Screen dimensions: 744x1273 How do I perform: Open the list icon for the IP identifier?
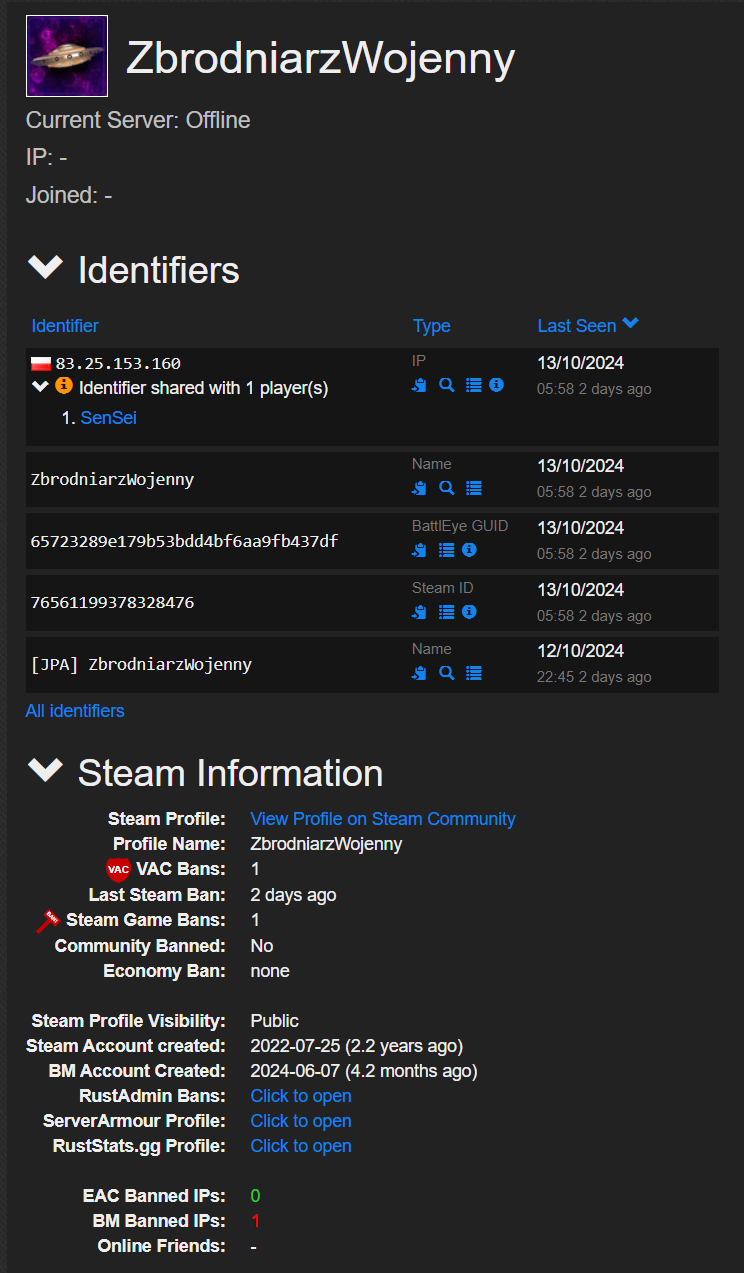(x=474, y=385)
